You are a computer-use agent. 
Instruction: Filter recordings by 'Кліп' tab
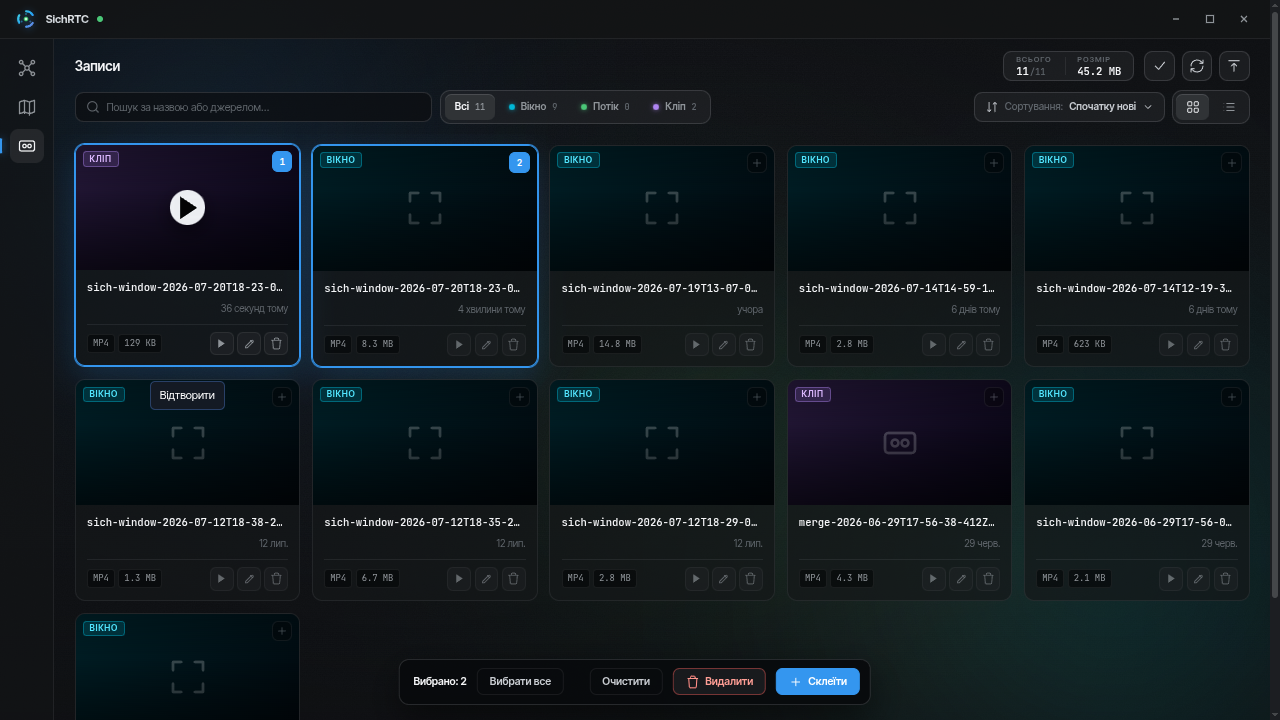(675, 107)
